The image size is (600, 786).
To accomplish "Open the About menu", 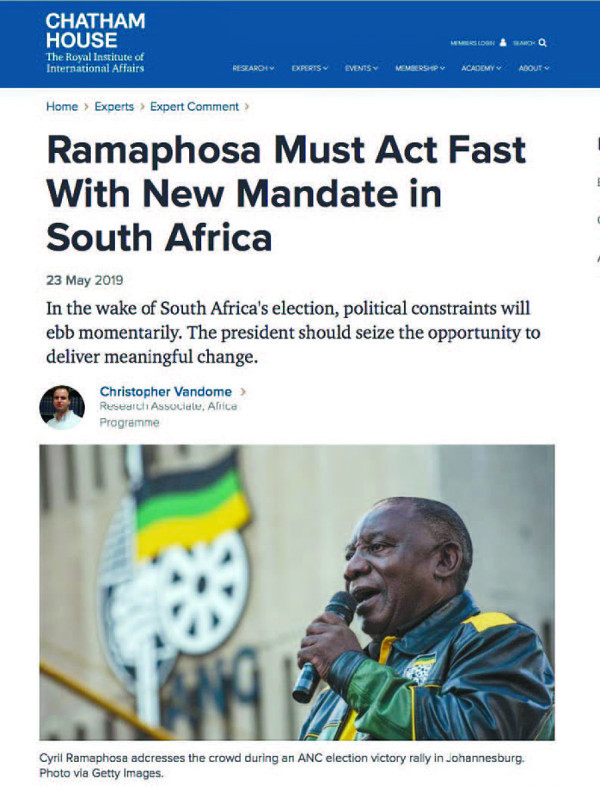I will pyautogui.click(x=534, y=68).
